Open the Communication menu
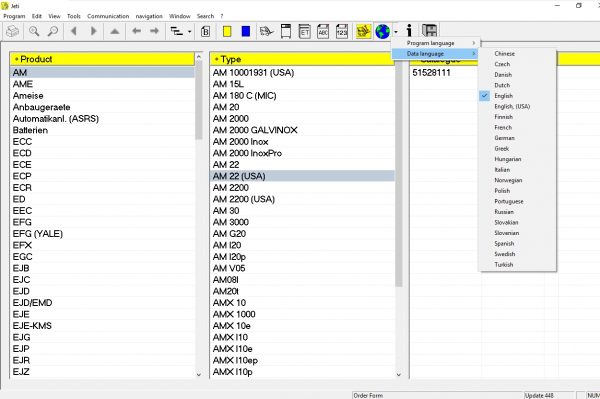 click(x=108, y=16)
